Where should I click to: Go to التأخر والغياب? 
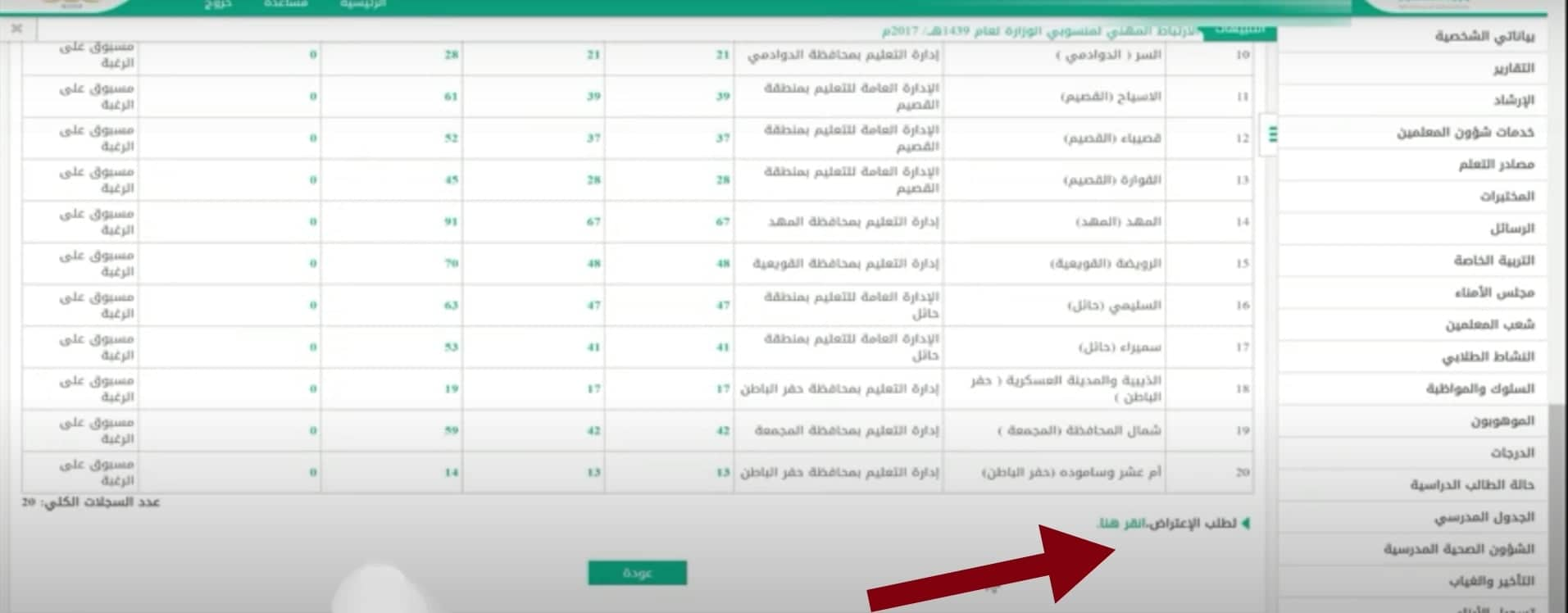1492,581
